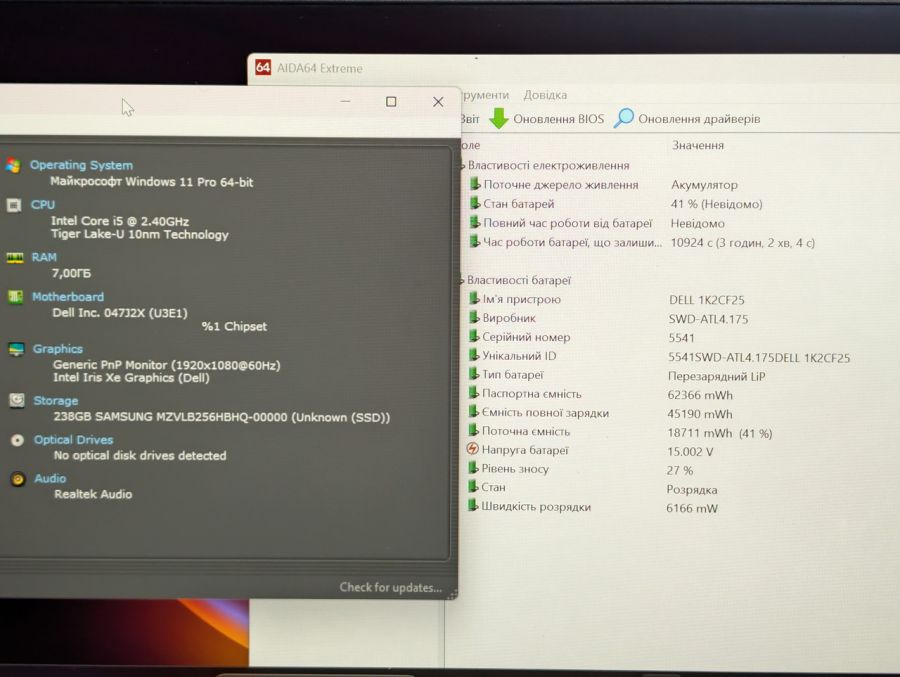
Task: Open the Storage section link
Action: pyautogui.click(x=56, y=400)
